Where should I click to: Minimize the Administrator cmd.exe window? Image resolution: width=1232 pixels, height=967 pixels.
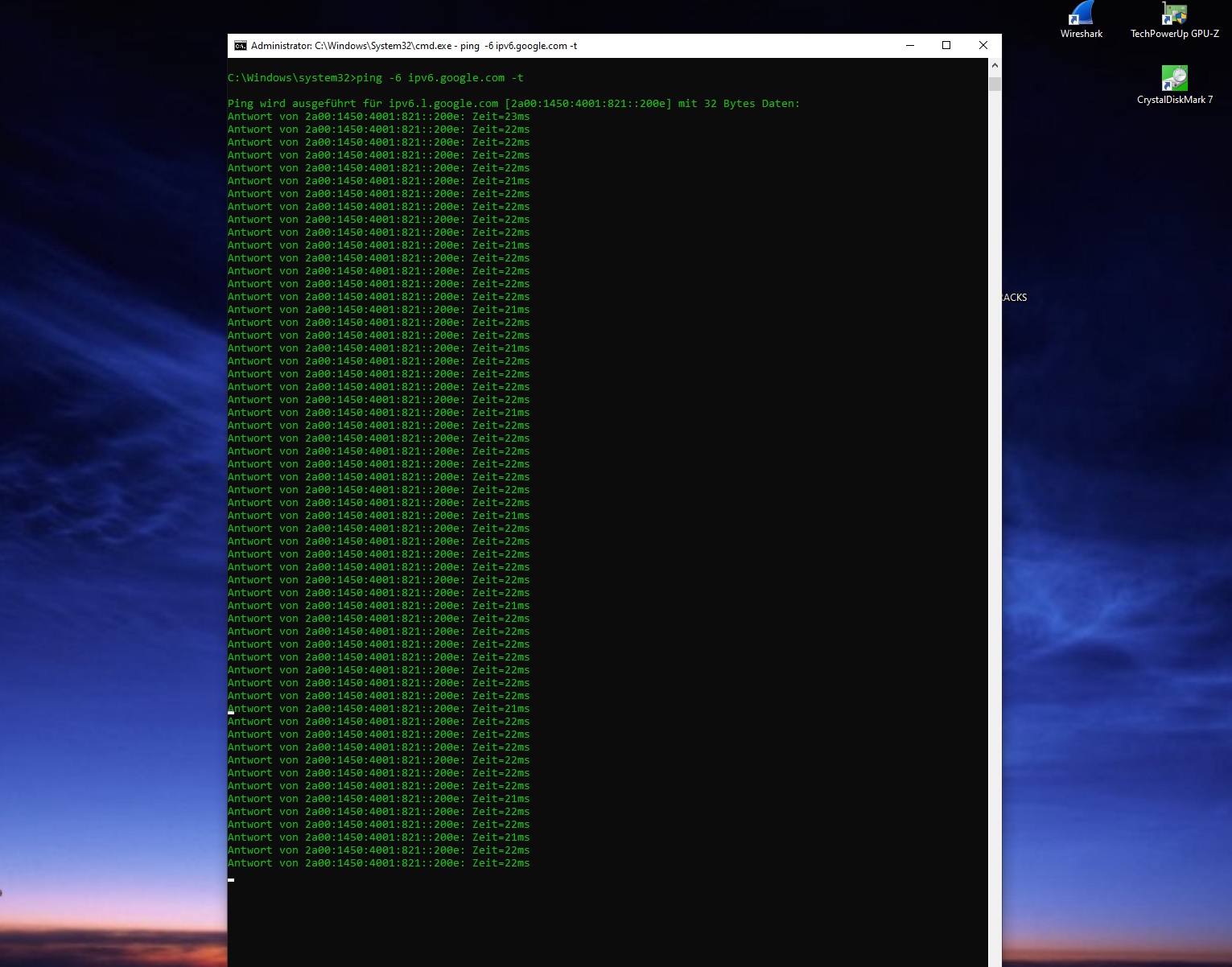click(x=910, y=46)
